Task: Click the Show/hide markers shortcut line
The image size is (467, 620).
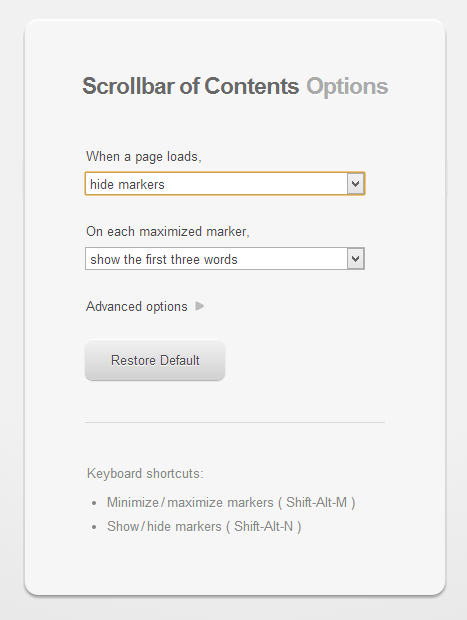Action: tap(204, 527)
